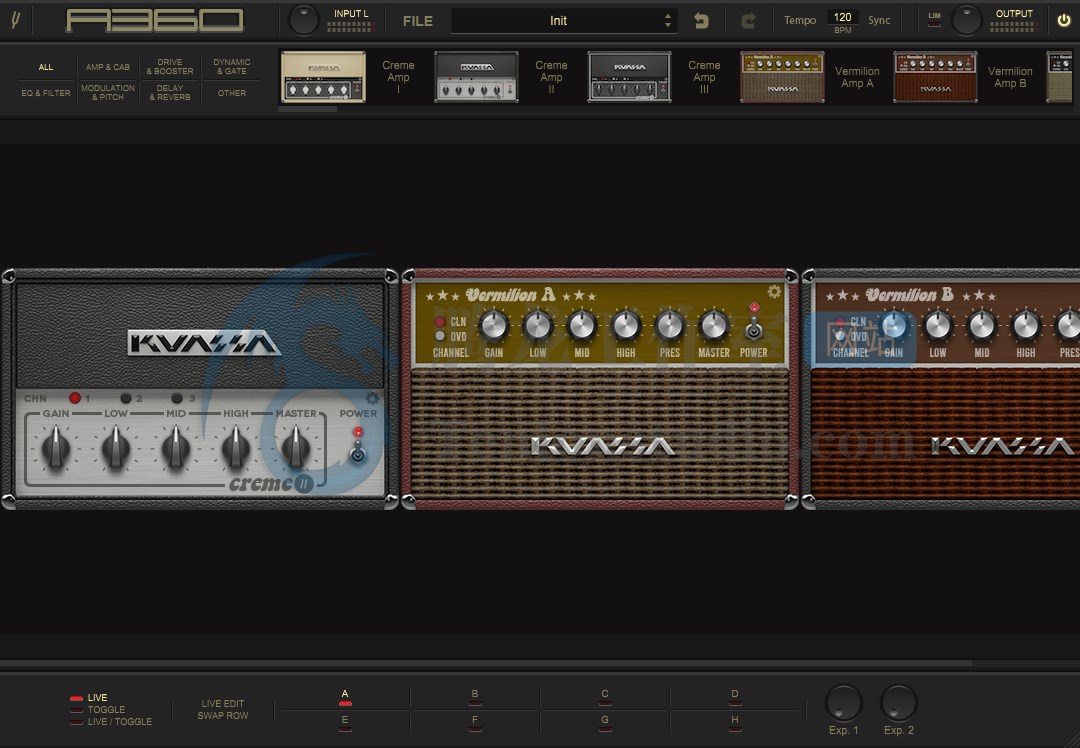Screen dimensions: 1080x748
Task: Select the DELAY & REVERB category
Action: (x=169, y=93)
